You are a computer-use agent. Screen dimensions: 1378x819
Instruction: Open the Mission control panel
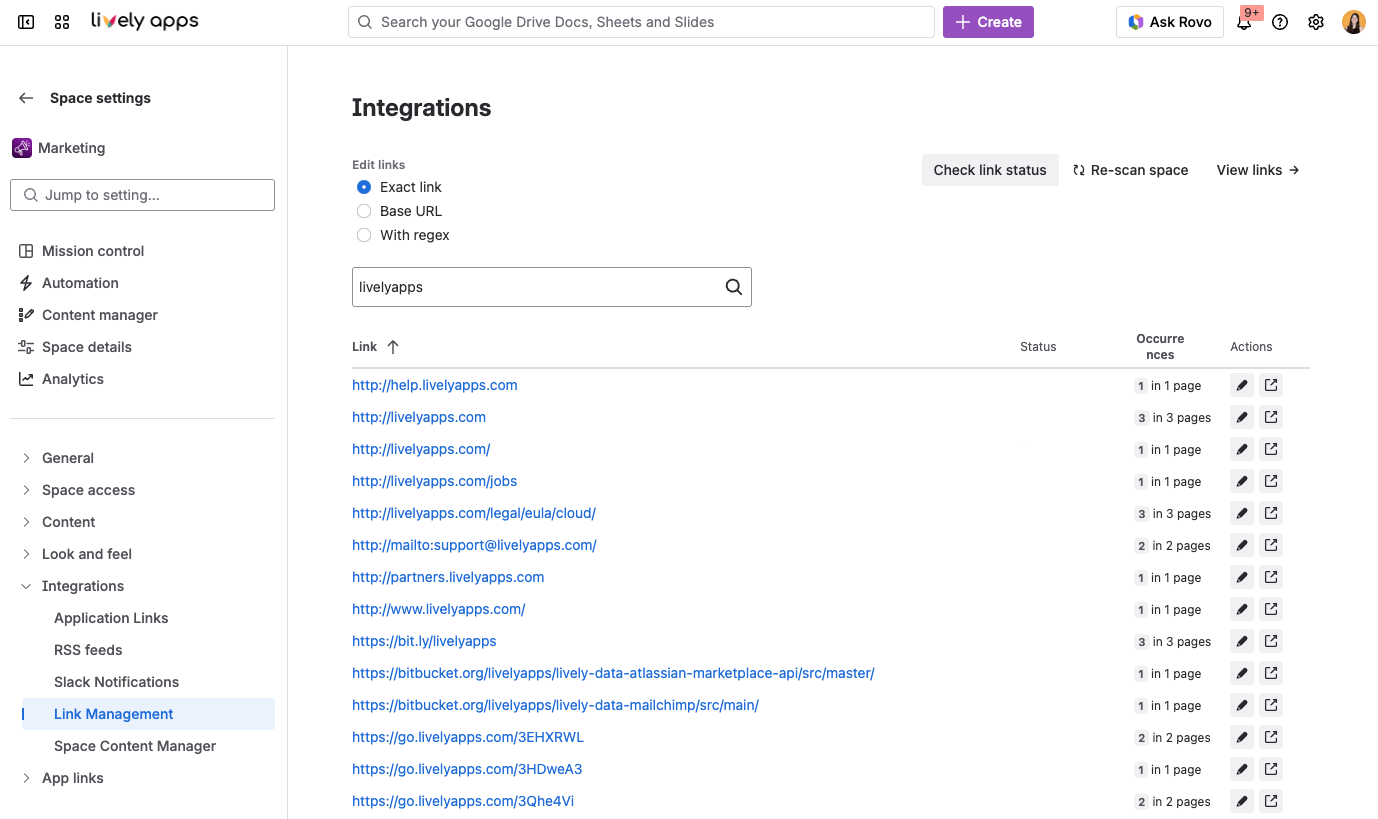point(93,250)
